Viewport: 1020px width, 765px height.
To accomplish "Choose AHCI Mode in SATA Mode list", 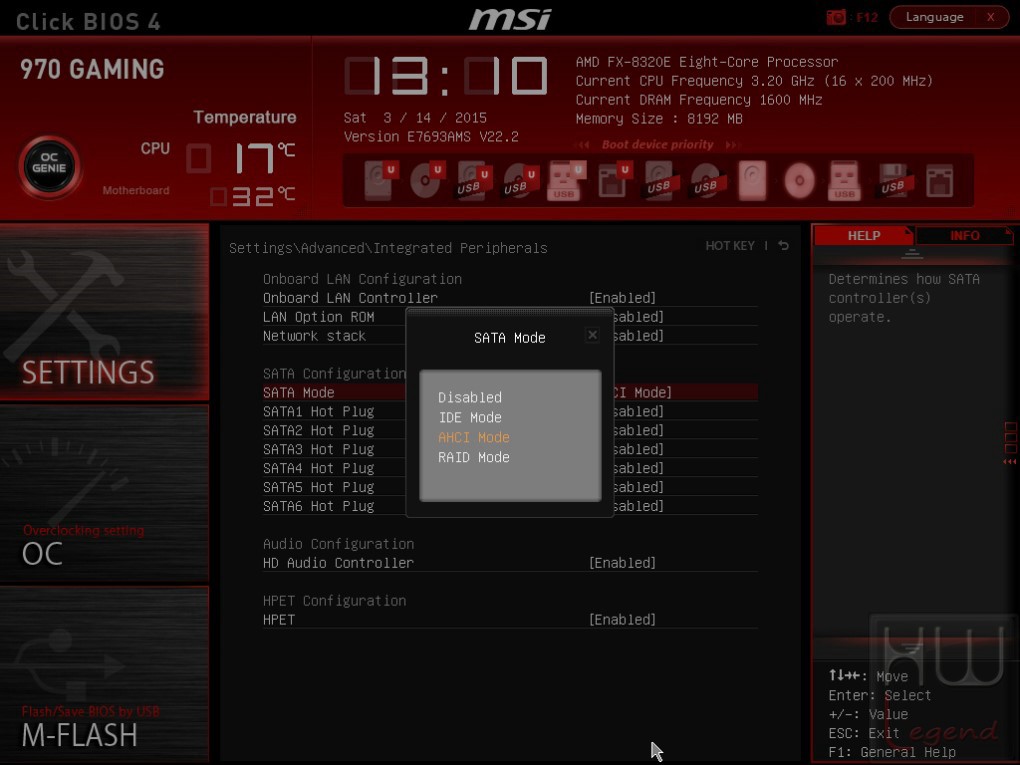I will pos(474,437).
